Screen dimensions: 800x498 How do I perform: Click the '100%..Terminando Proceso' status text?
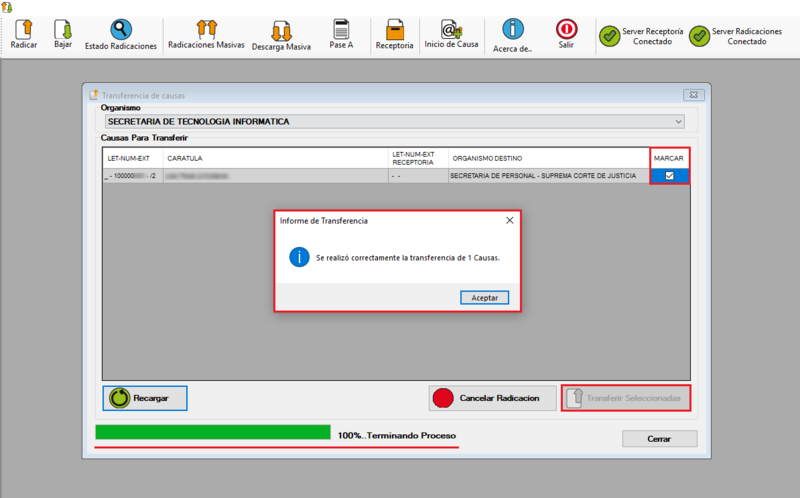click(397, 435)
